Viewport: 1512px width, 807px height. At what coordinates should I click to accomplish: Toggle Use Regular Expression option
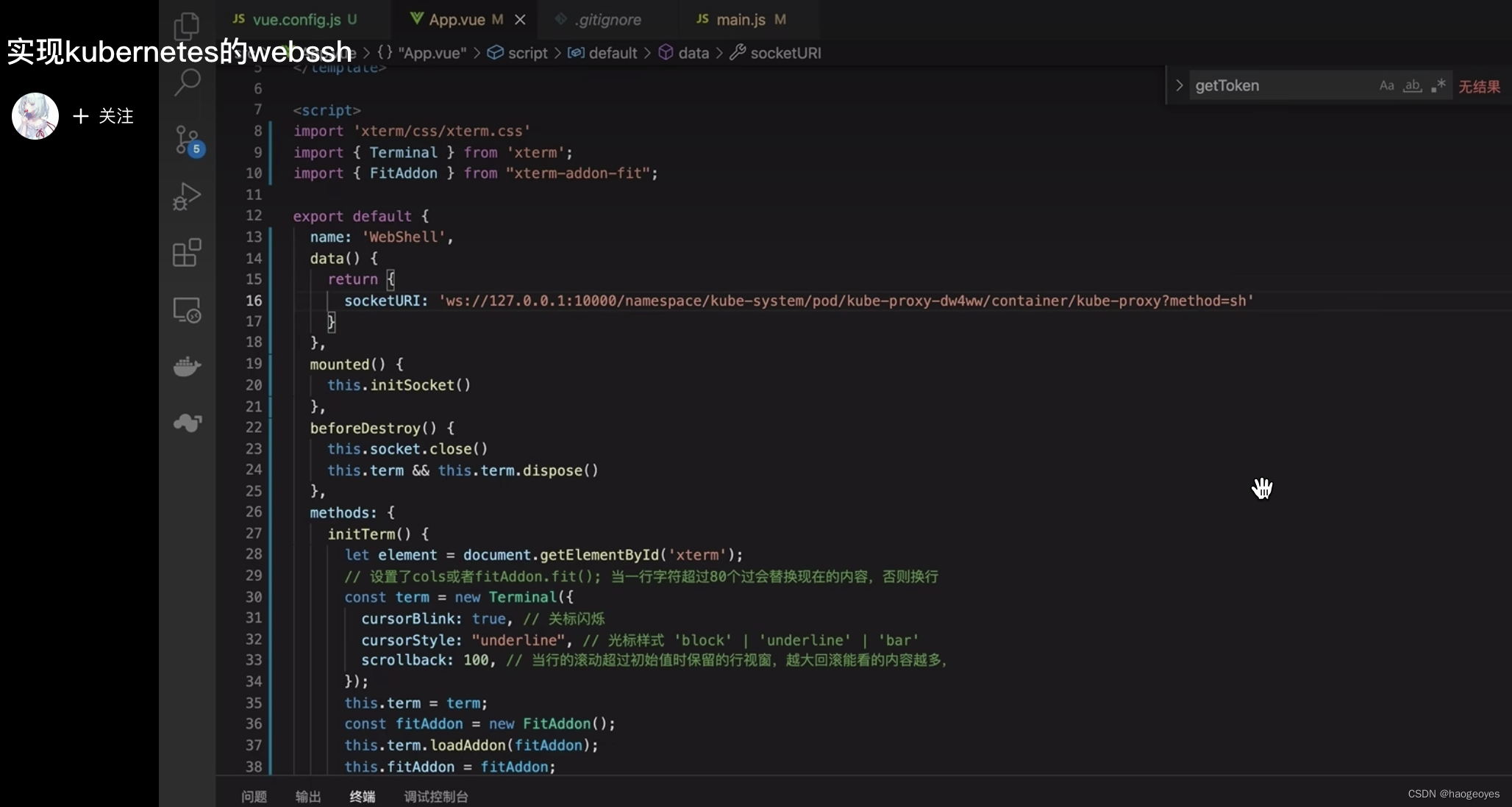tap(1438, 86)
